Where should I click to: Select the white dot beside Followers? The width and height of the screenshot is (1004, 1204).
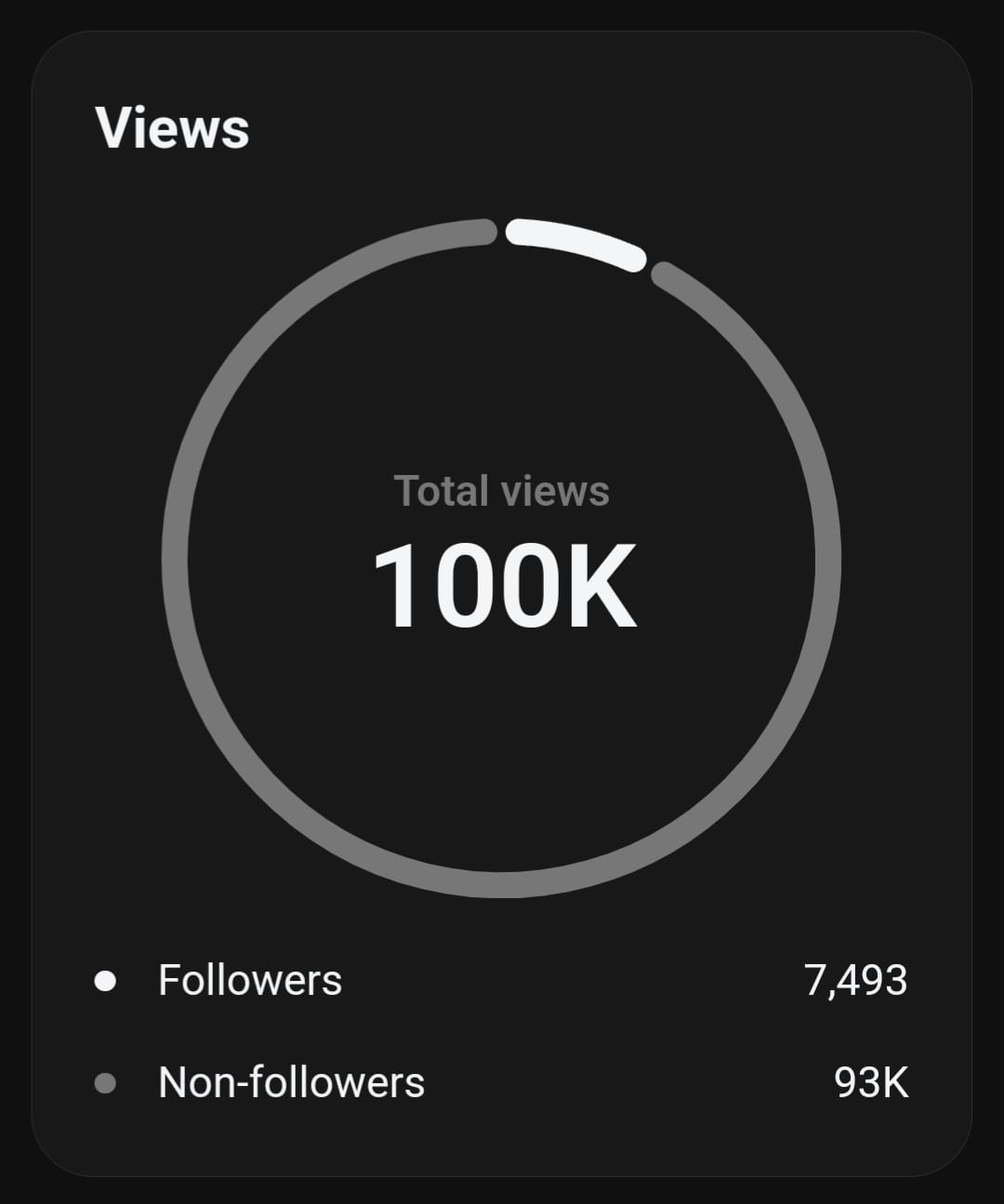click(x=105, y=981)
